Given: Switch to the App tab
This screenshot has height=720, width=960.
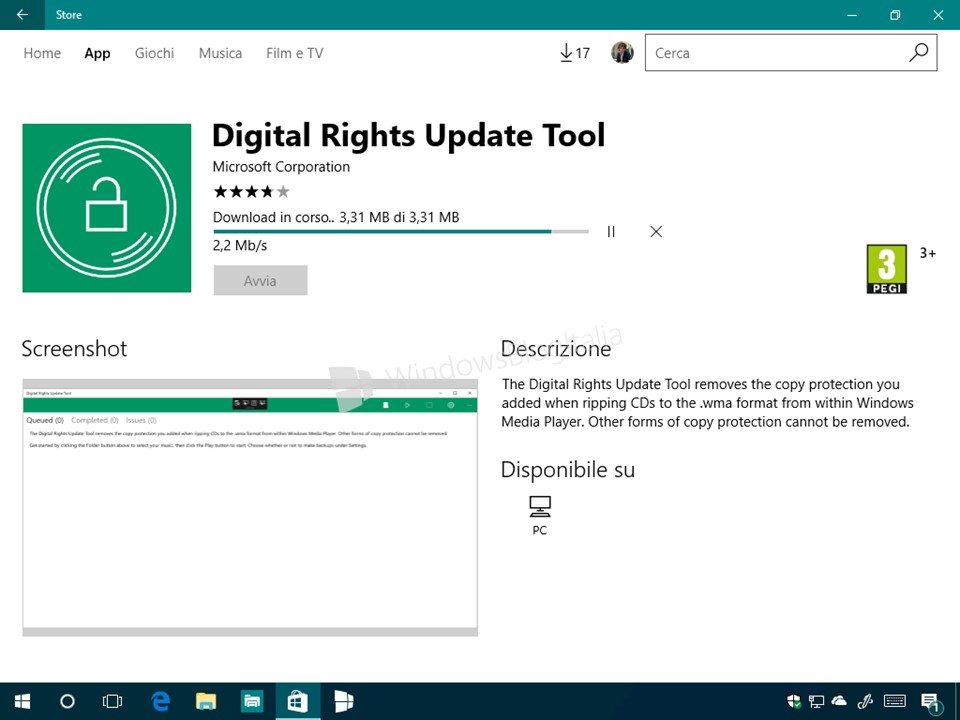Looking at the screenshot, I should (x=97, y=53).
